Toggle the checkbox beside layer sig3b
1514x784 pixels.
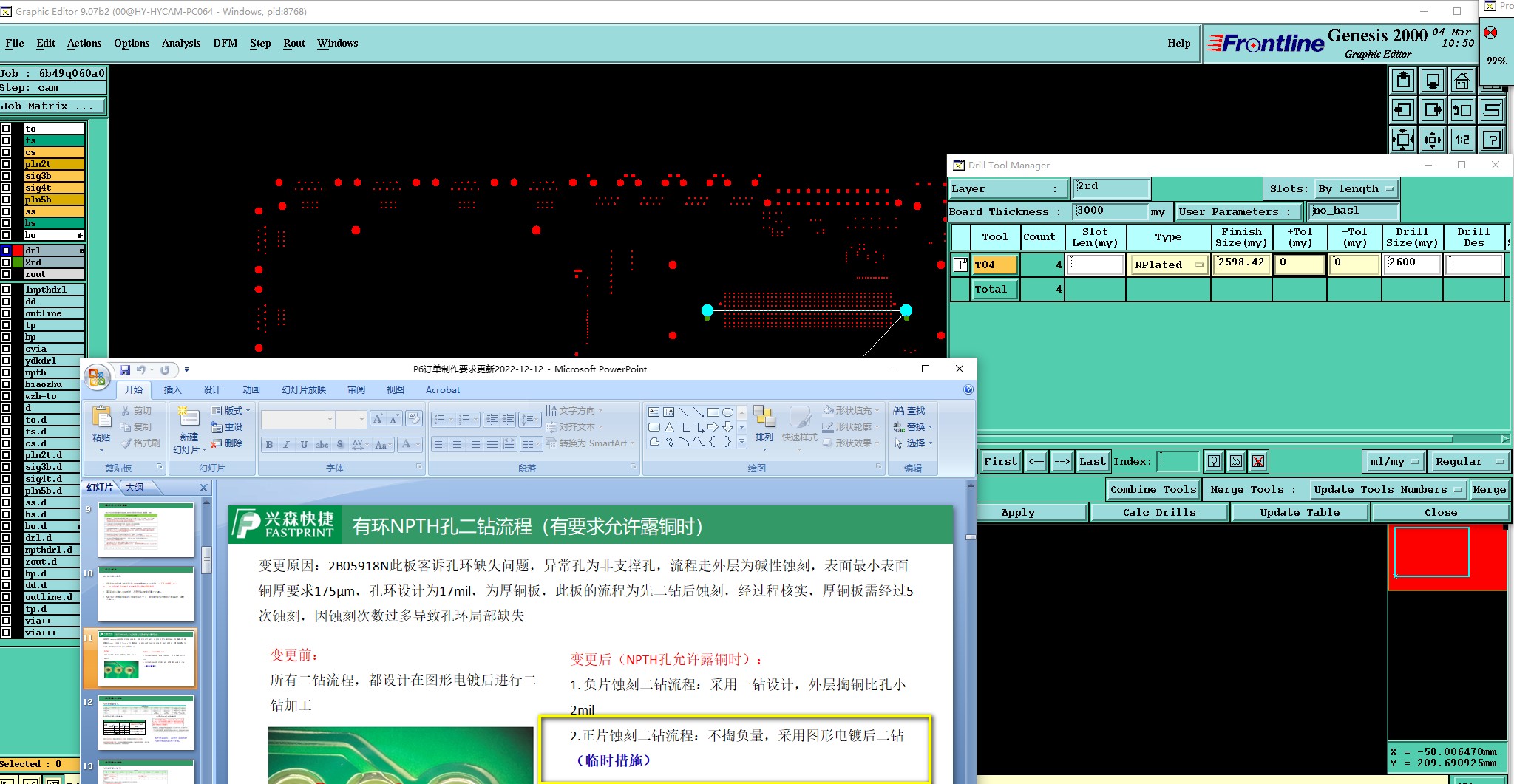click(6, 176)
